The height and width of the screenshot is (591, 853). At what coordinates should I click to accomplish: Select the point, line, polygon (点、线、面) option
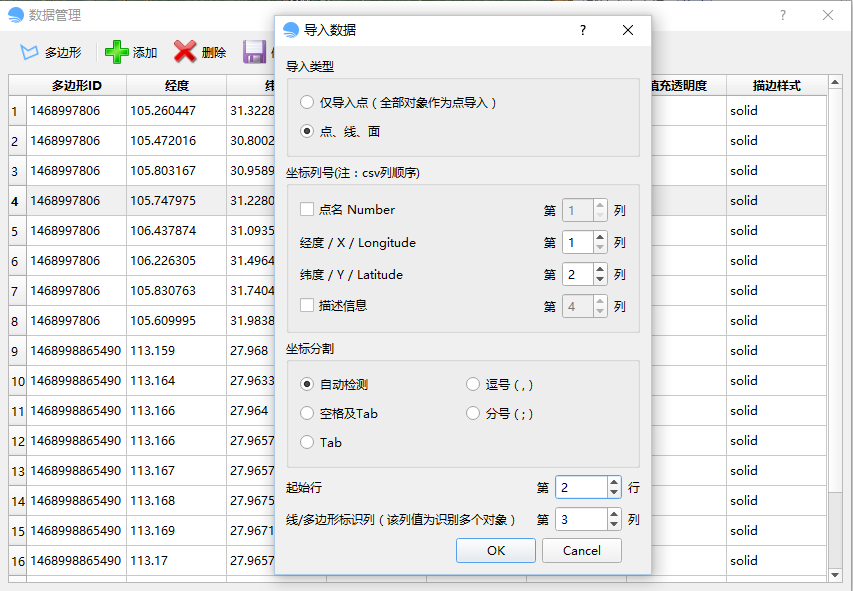point(307,131)
